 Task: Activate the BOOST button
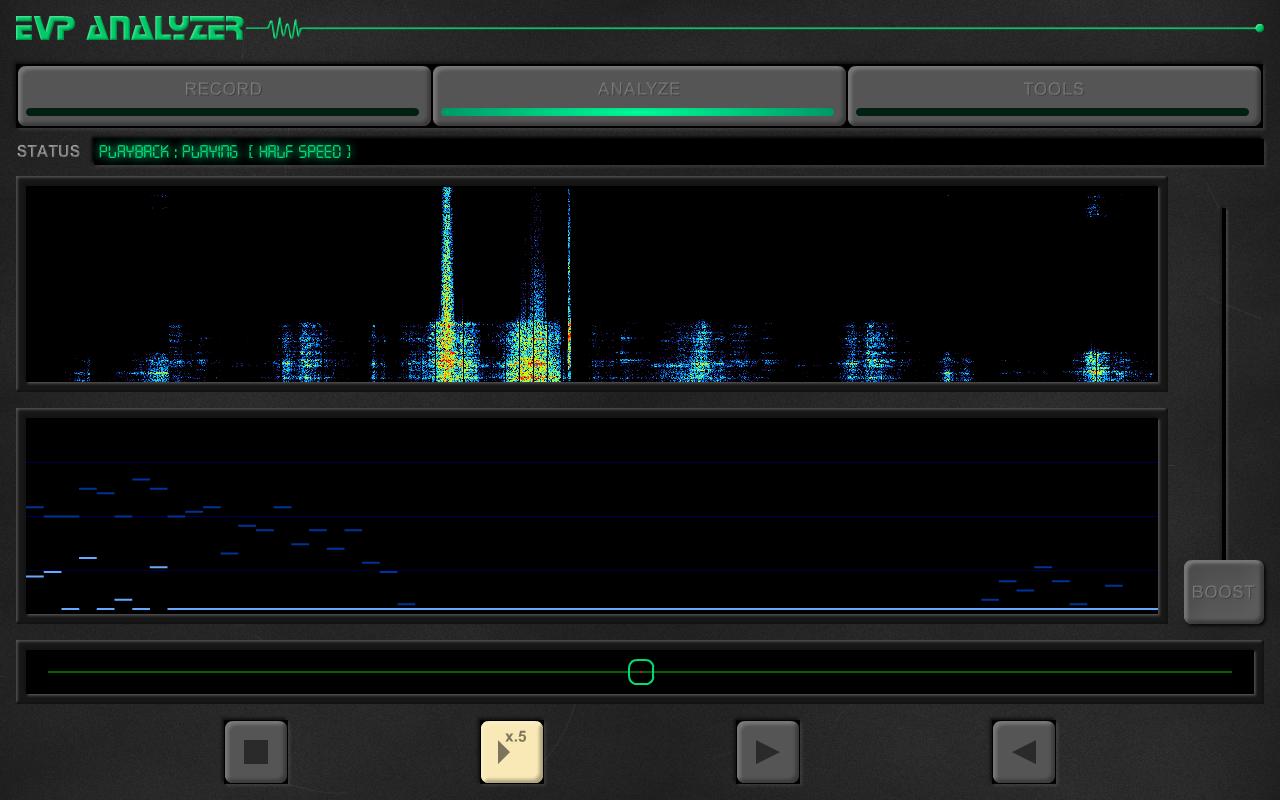1223,592
